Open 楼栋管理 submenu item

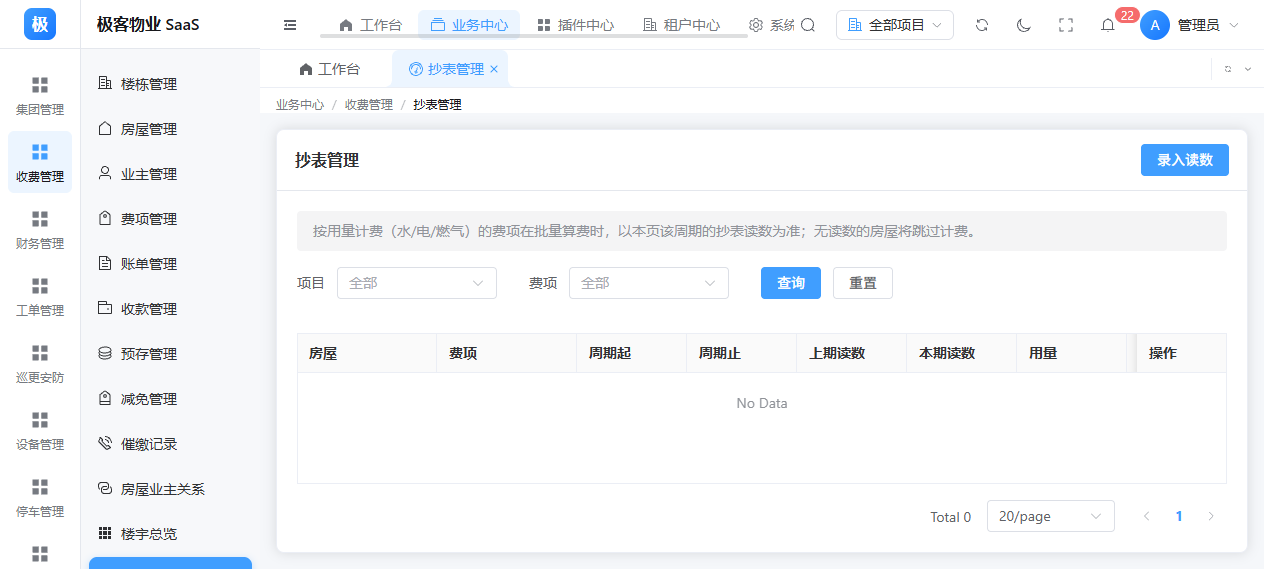[170, 84]
